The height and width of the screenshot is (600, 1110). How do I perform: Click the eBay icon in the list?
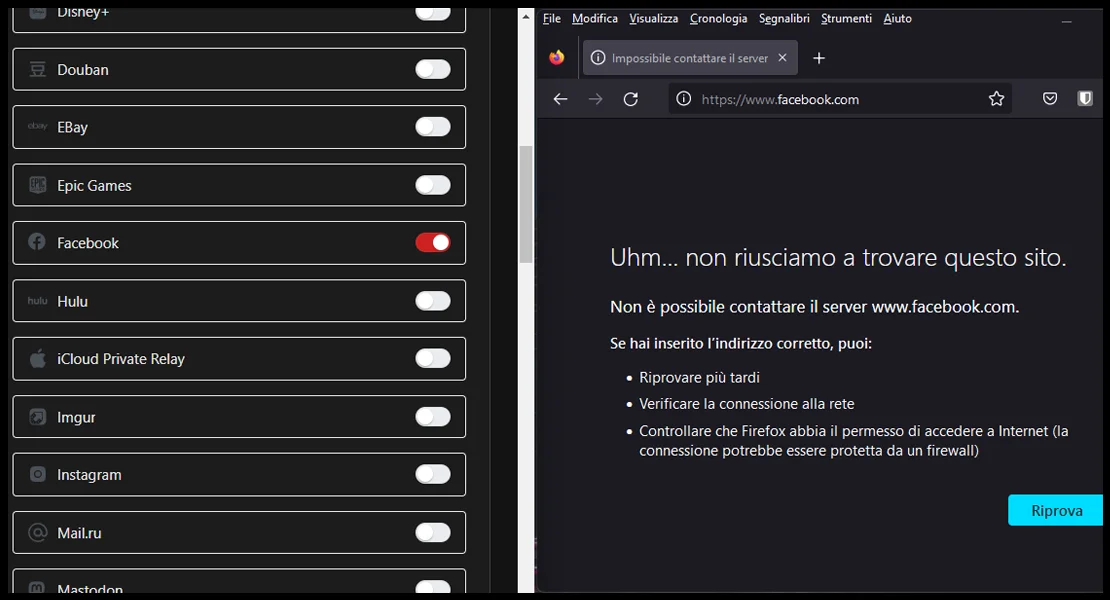(37, 127)
